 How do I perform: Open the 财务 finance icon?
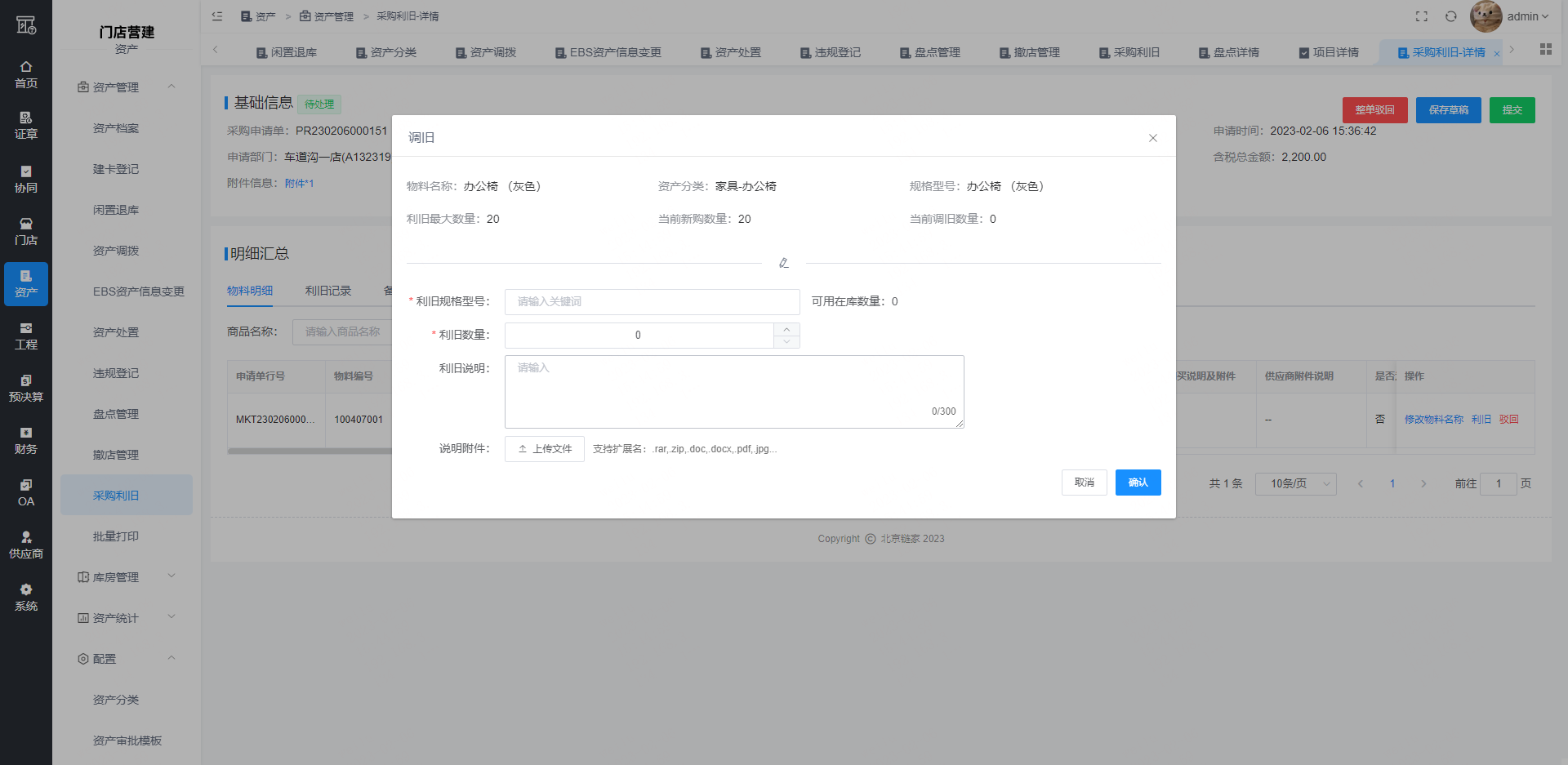[x=26, y=440]
